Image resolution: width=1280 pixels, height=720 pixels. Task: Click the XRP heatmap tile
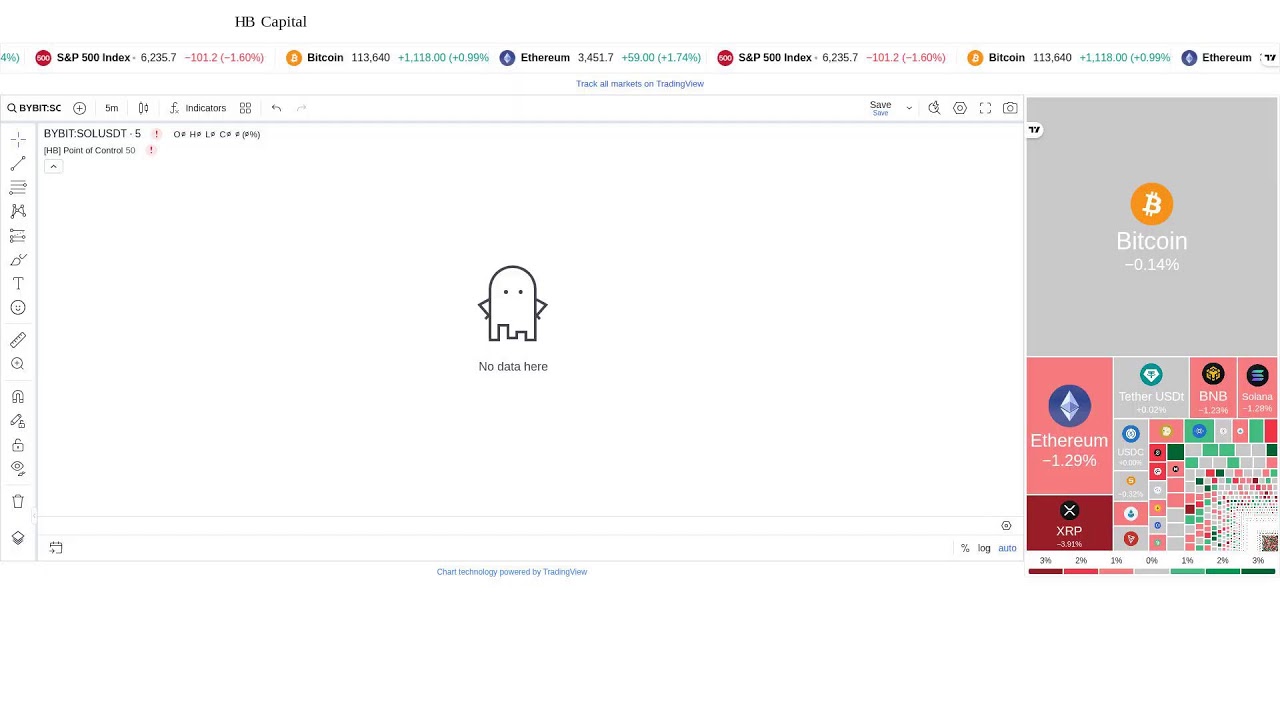[x=1069, y=523]
